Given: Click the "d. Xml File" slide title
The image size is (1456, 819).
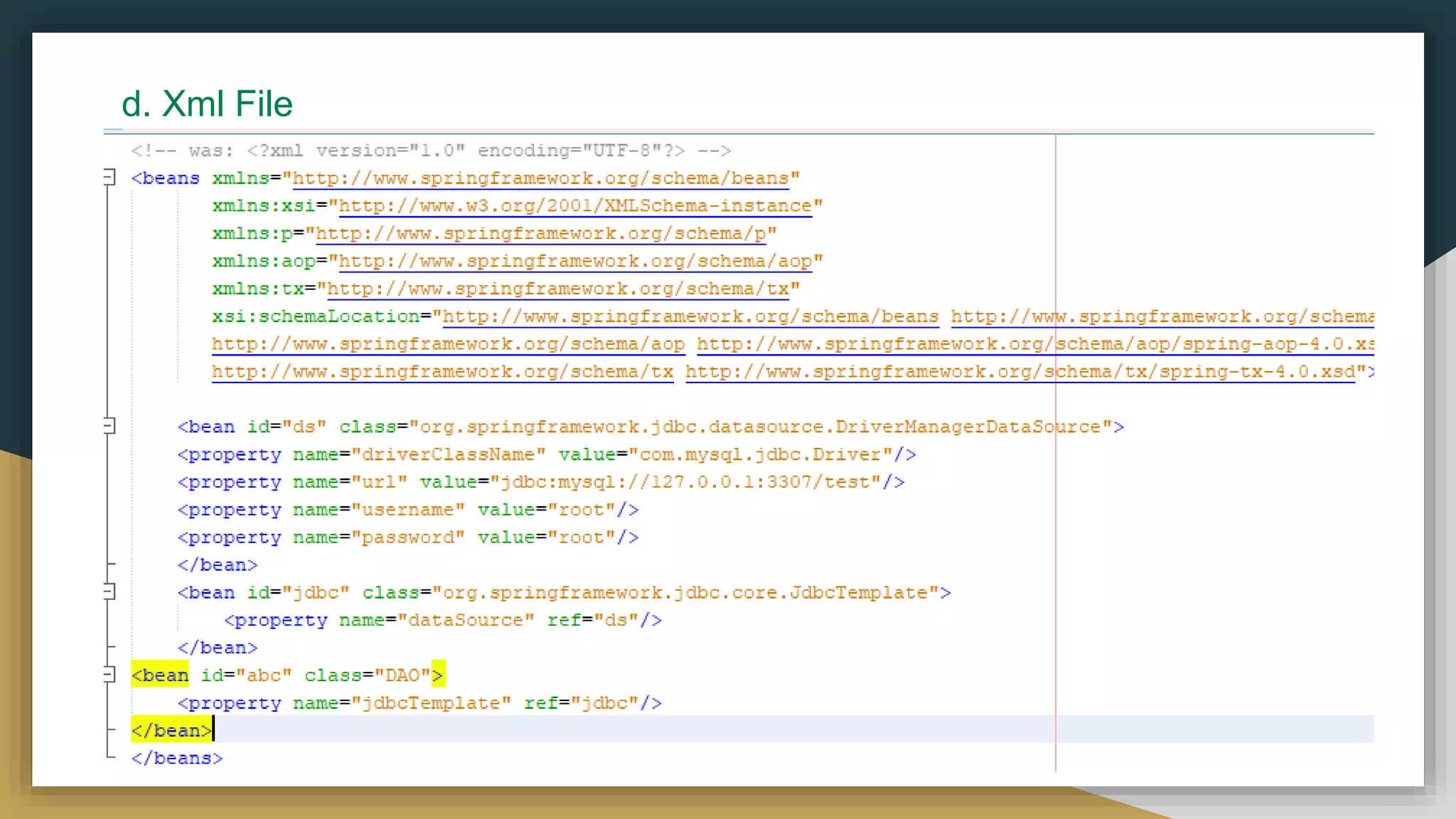Looking at the screenshot, I should coord(207,104).
